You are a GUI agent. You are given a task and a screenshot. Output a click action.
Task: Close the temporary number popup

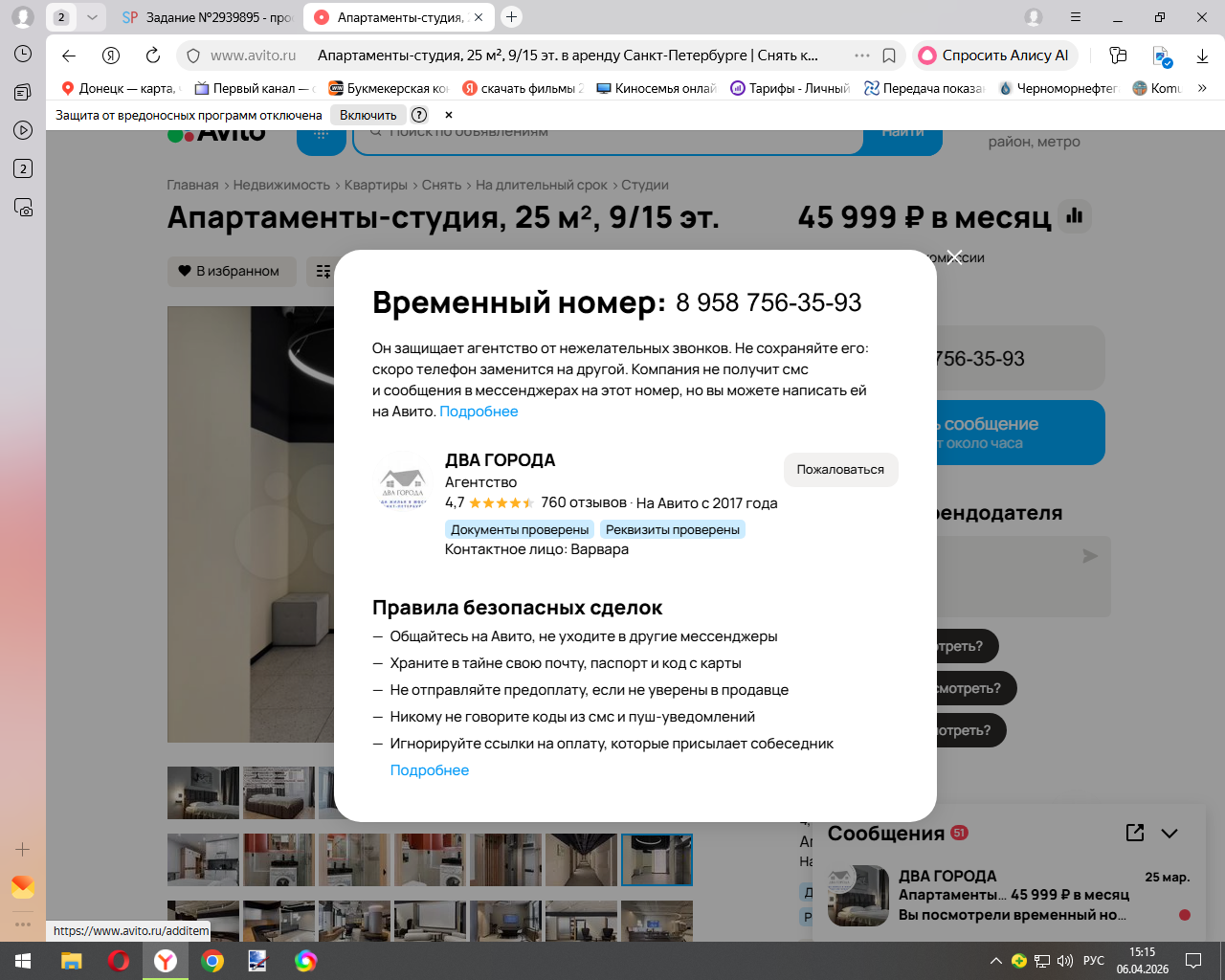pos(954,256)
